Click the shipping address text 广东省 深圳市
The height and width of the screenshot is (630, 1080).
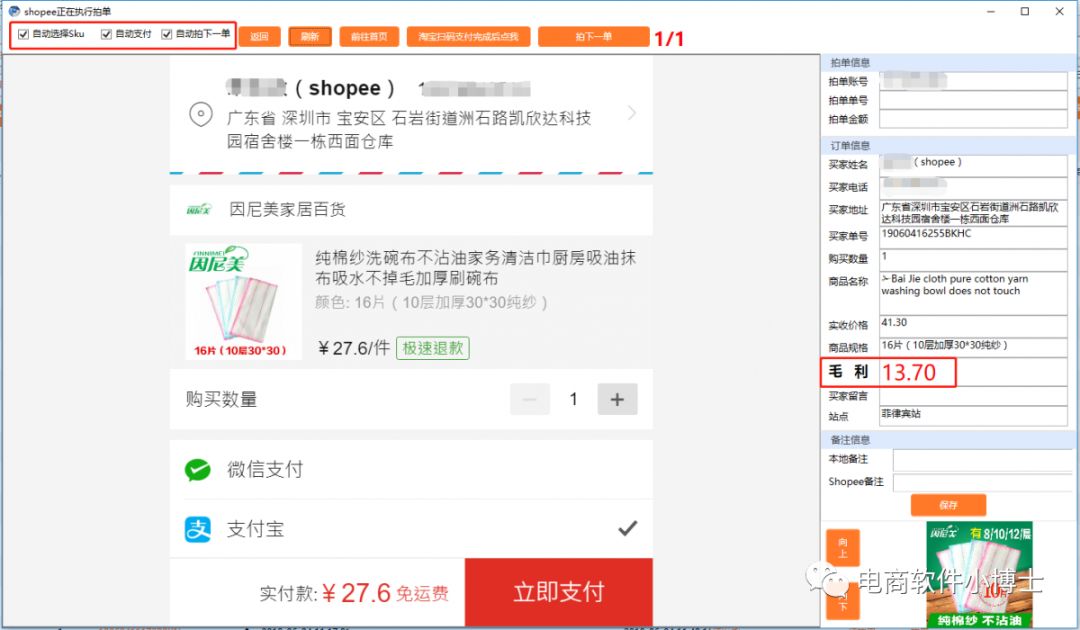click(x=409, y=129)
